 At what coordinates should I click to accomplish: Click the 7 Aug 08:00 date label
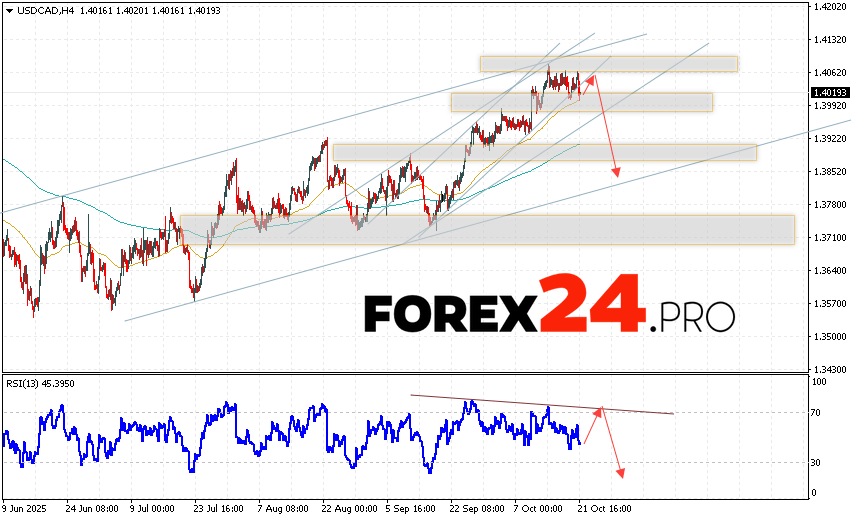point(283,508)
